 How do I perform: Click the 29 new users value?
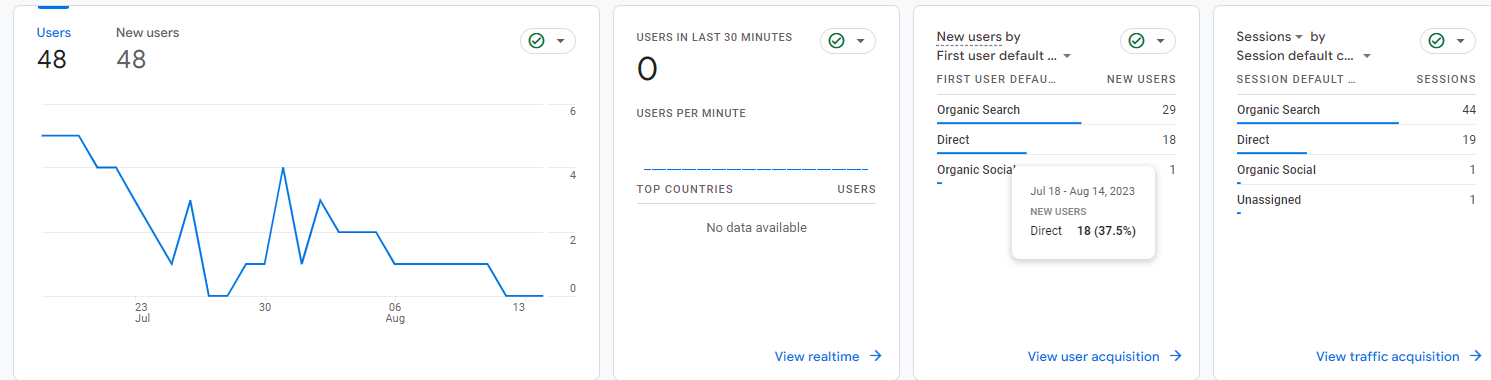pyautogui.click(x=1169, y=110)
